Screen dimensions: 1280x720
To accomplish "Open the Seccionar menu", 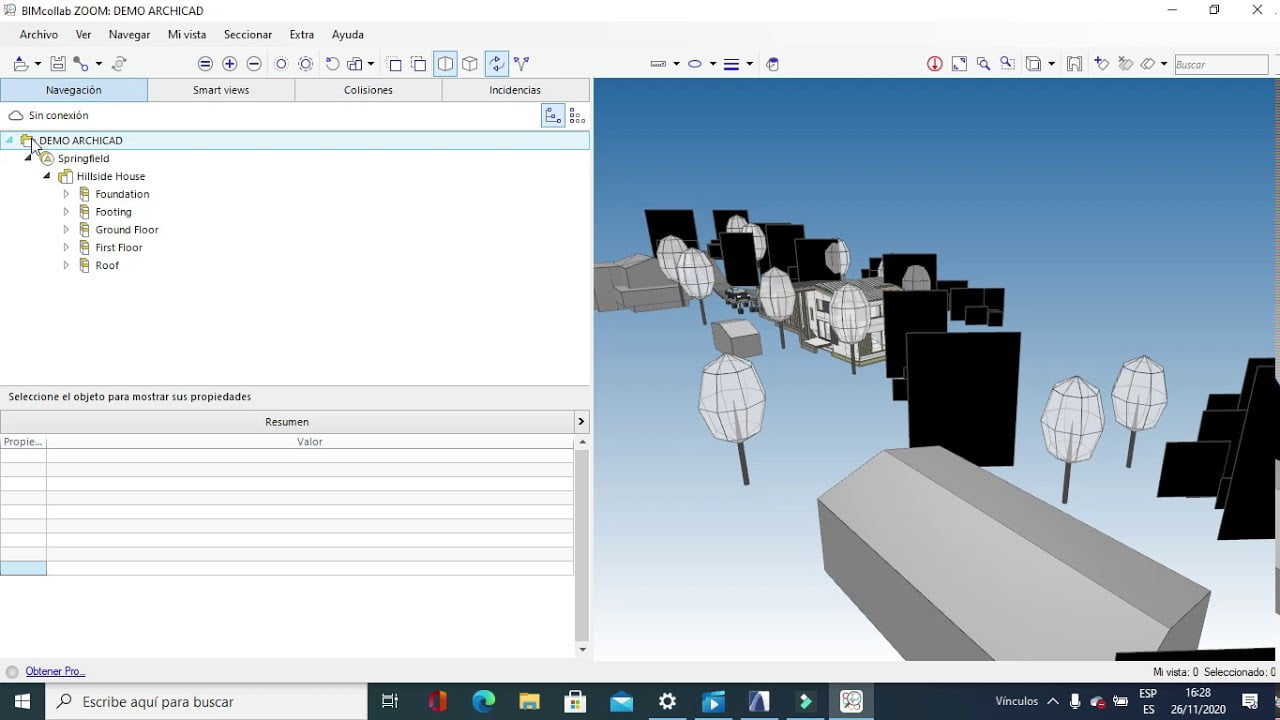I will (248, 34).
